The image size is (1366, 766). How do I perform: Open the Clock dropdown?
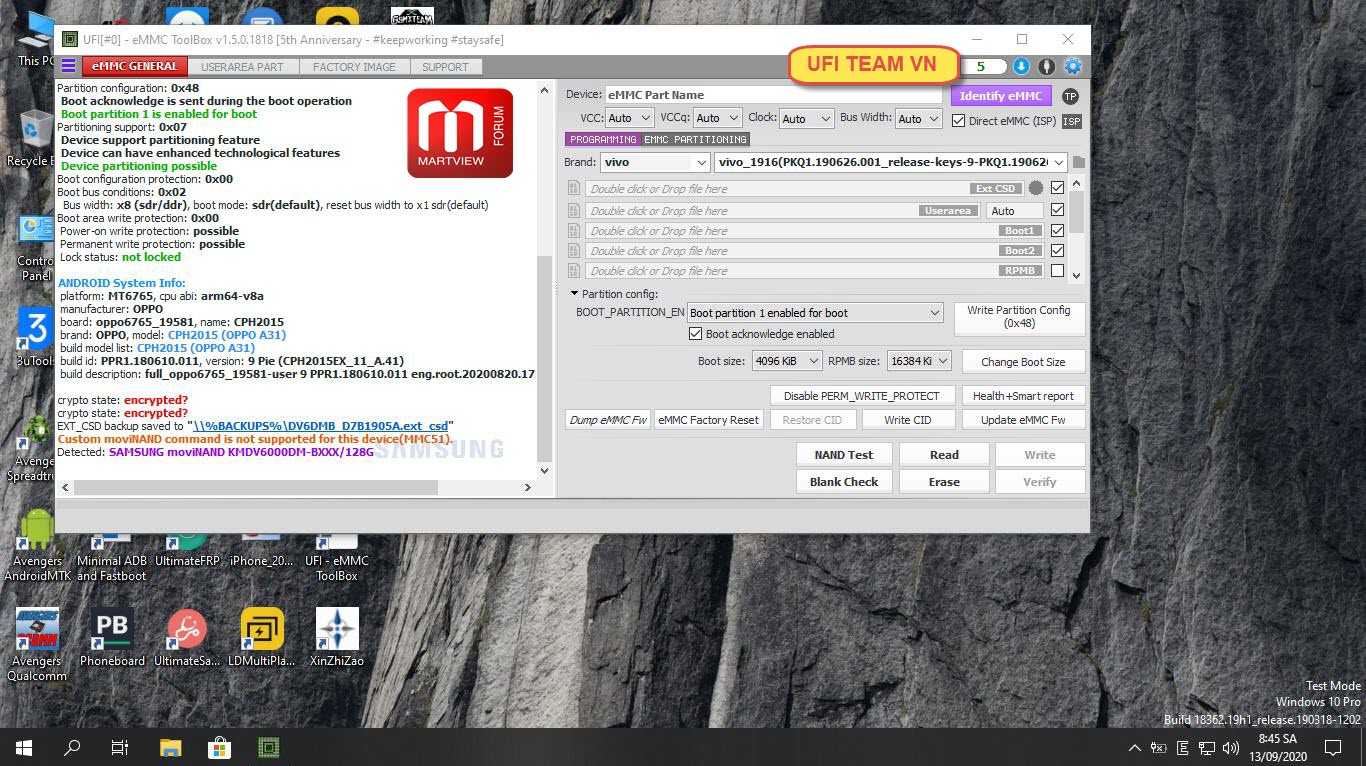click(x=806, y=118)
